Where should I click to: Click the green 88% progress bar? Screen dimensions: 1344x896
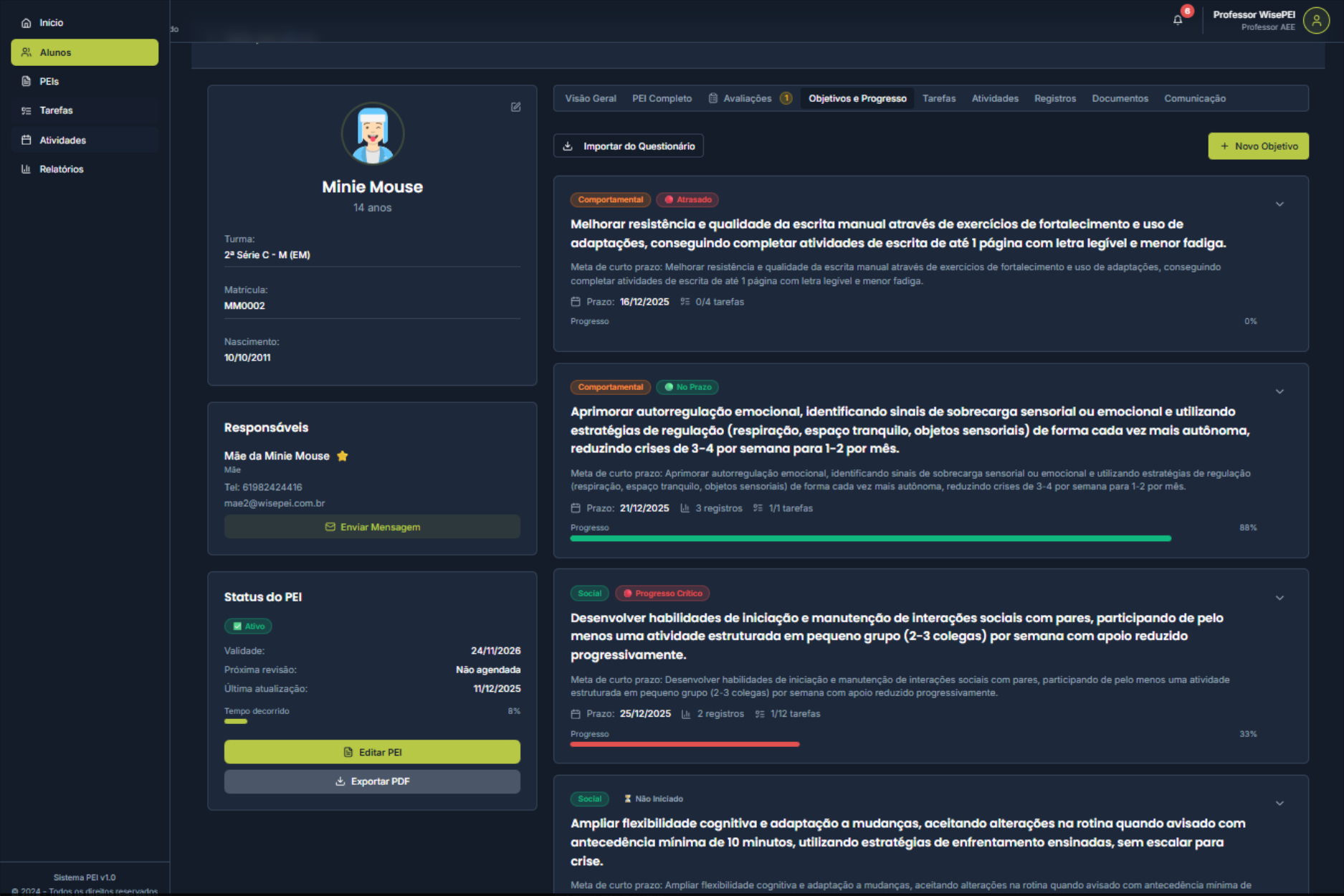pyautogui.click(x=870, y=538)
